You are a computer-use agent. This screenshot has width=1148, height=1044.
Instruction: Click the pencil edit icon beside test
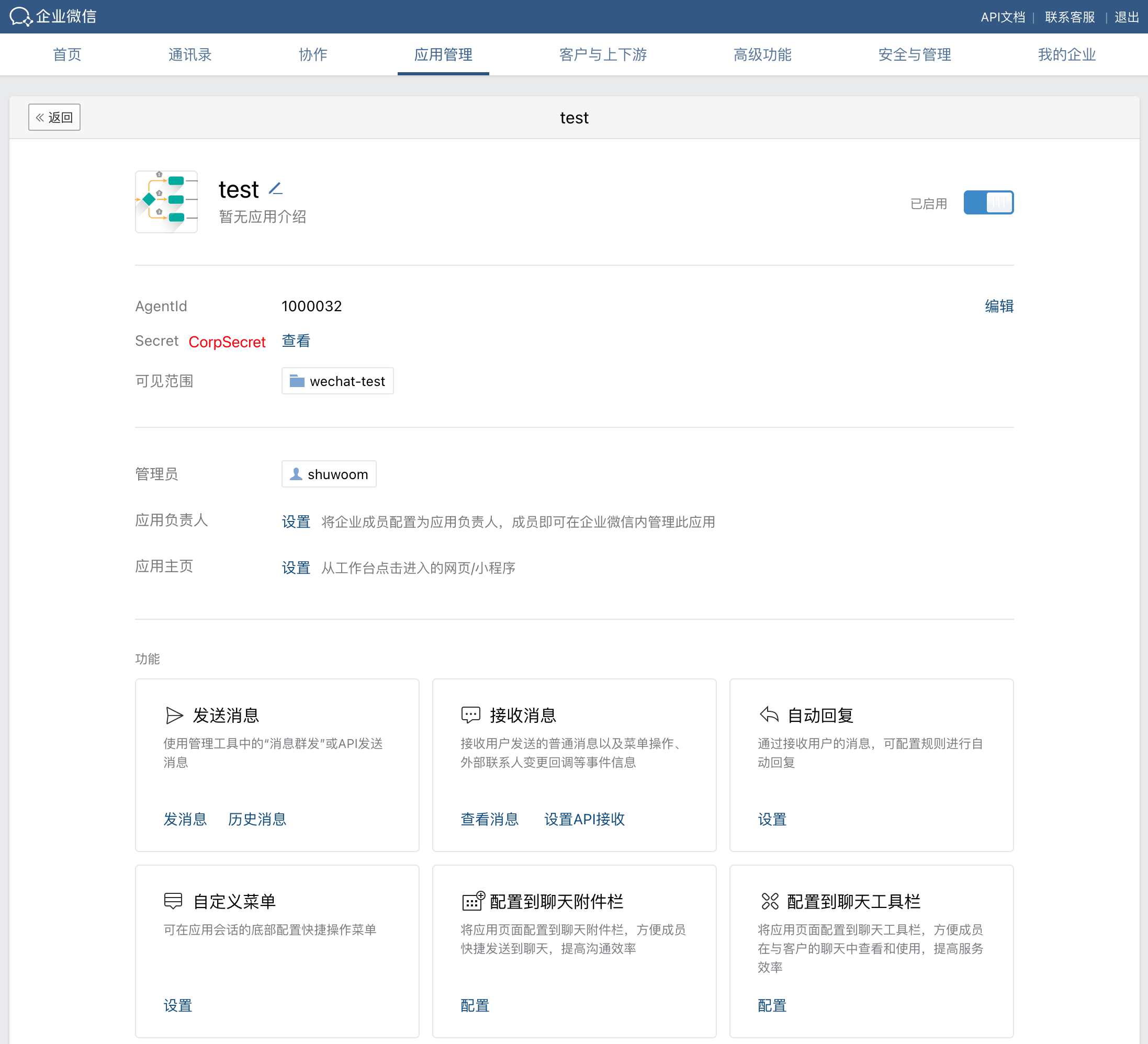[276, 188]
